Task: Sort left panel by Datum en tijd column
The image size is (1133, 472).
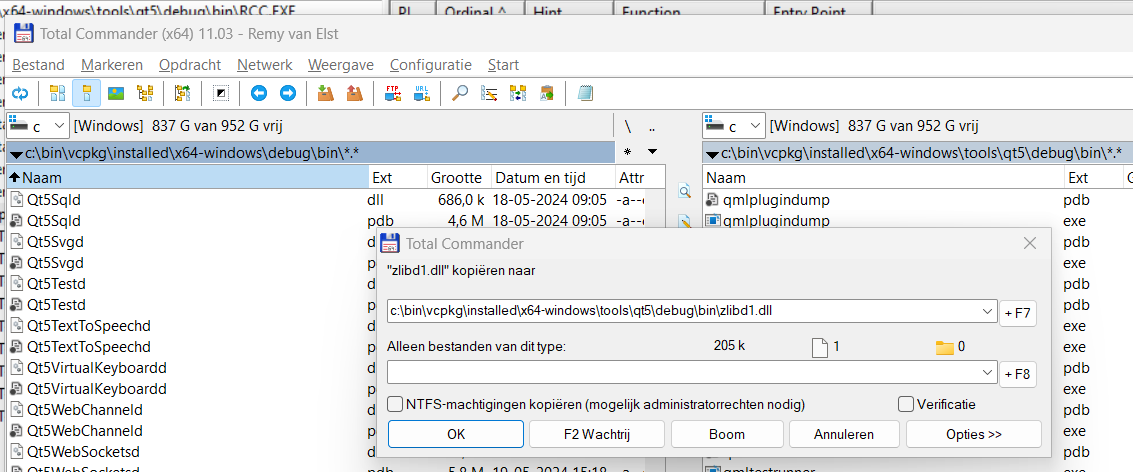Action: (553, 177)
